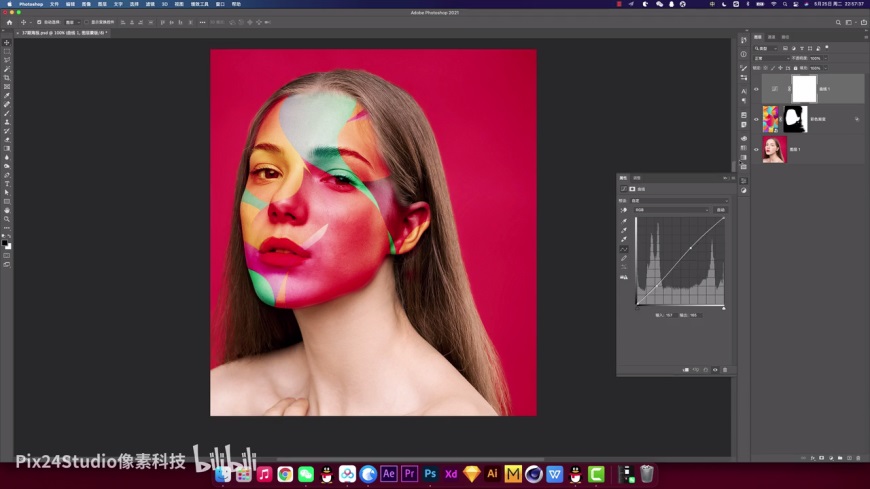
Task: Select the black point eyedropper in Curves
Action: tap(624, 221)
